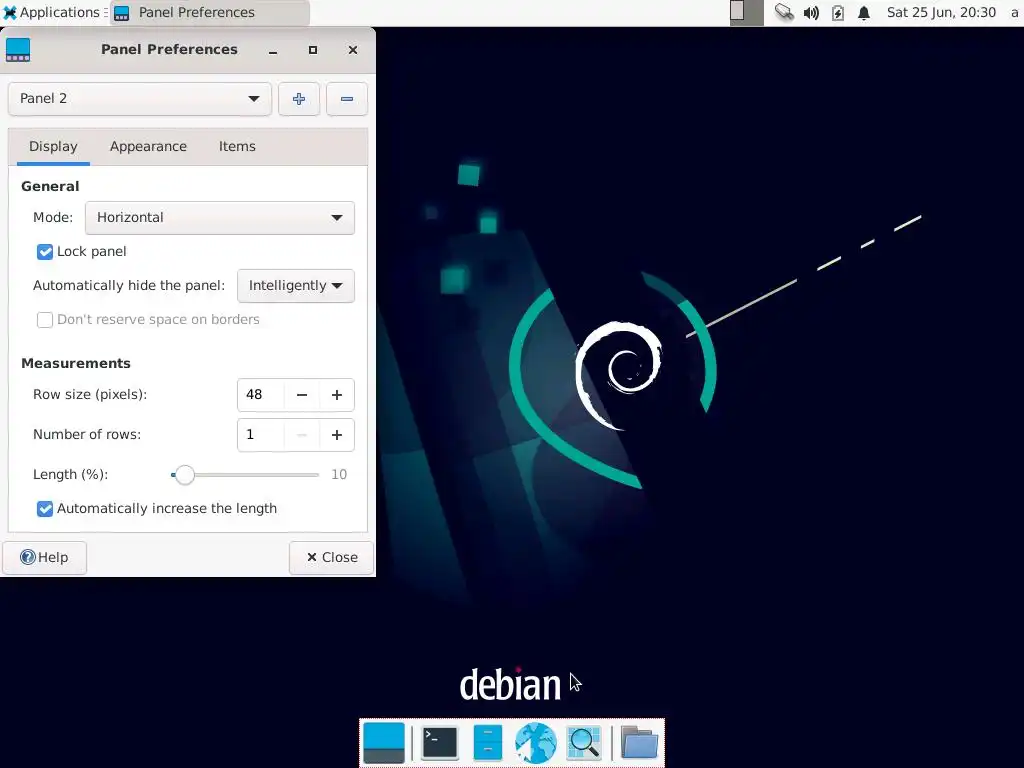The height and width of the screenshot is (768, 1024).
Task: Click the Number of rows value field
Action: pos(261,435)
